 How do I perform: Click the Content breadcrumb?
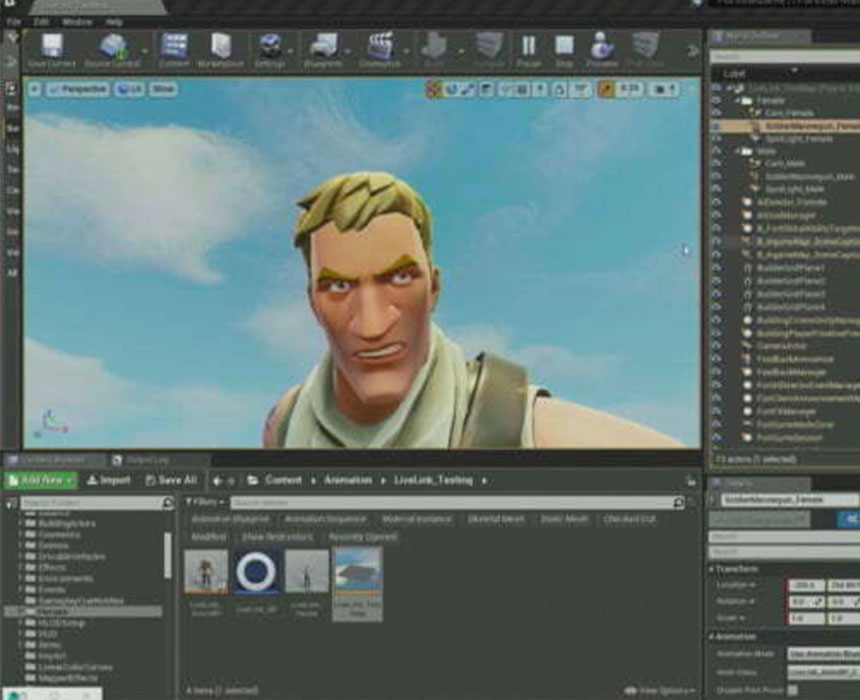tap(283, 481)
